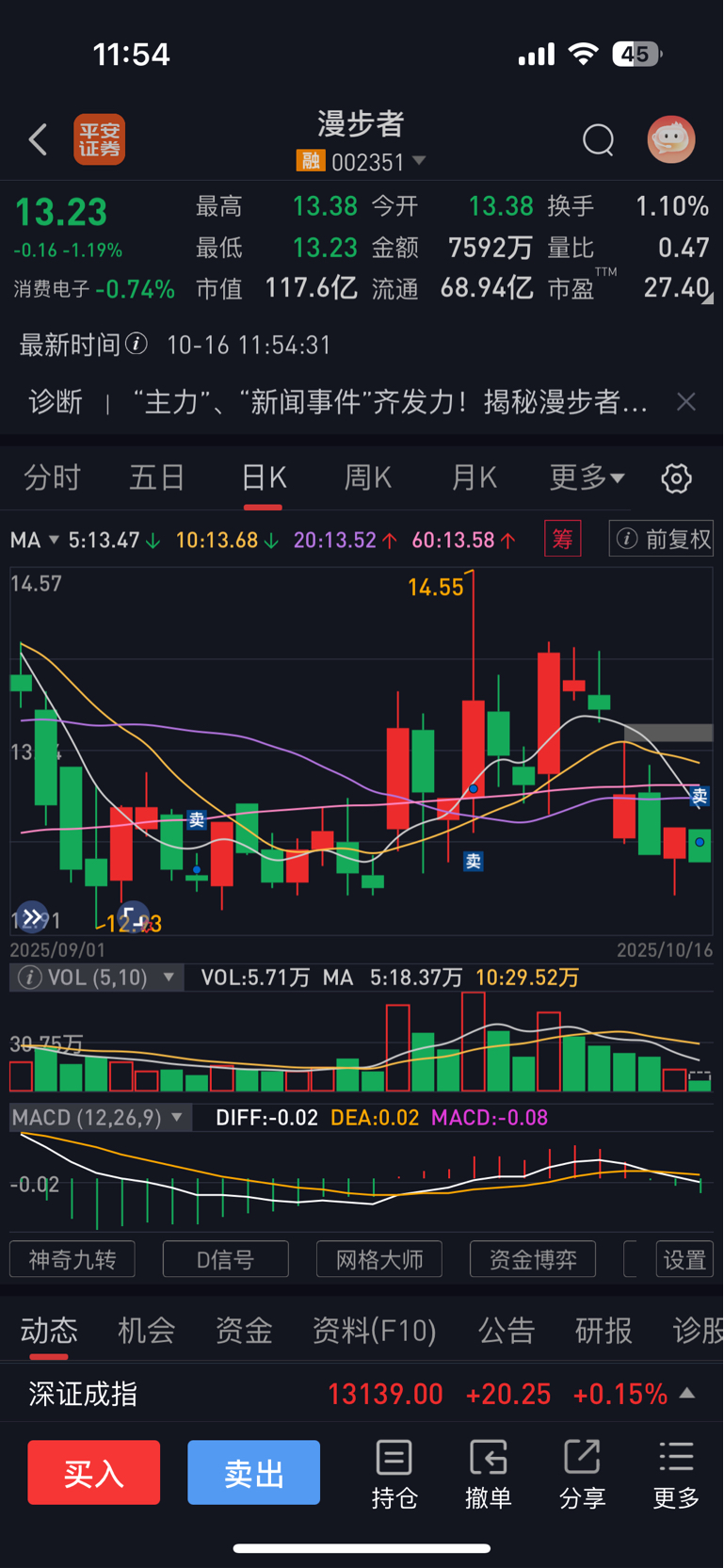Tap the 金额 value 7592万
Screen dimensions: 724x1568
point(491,247)
